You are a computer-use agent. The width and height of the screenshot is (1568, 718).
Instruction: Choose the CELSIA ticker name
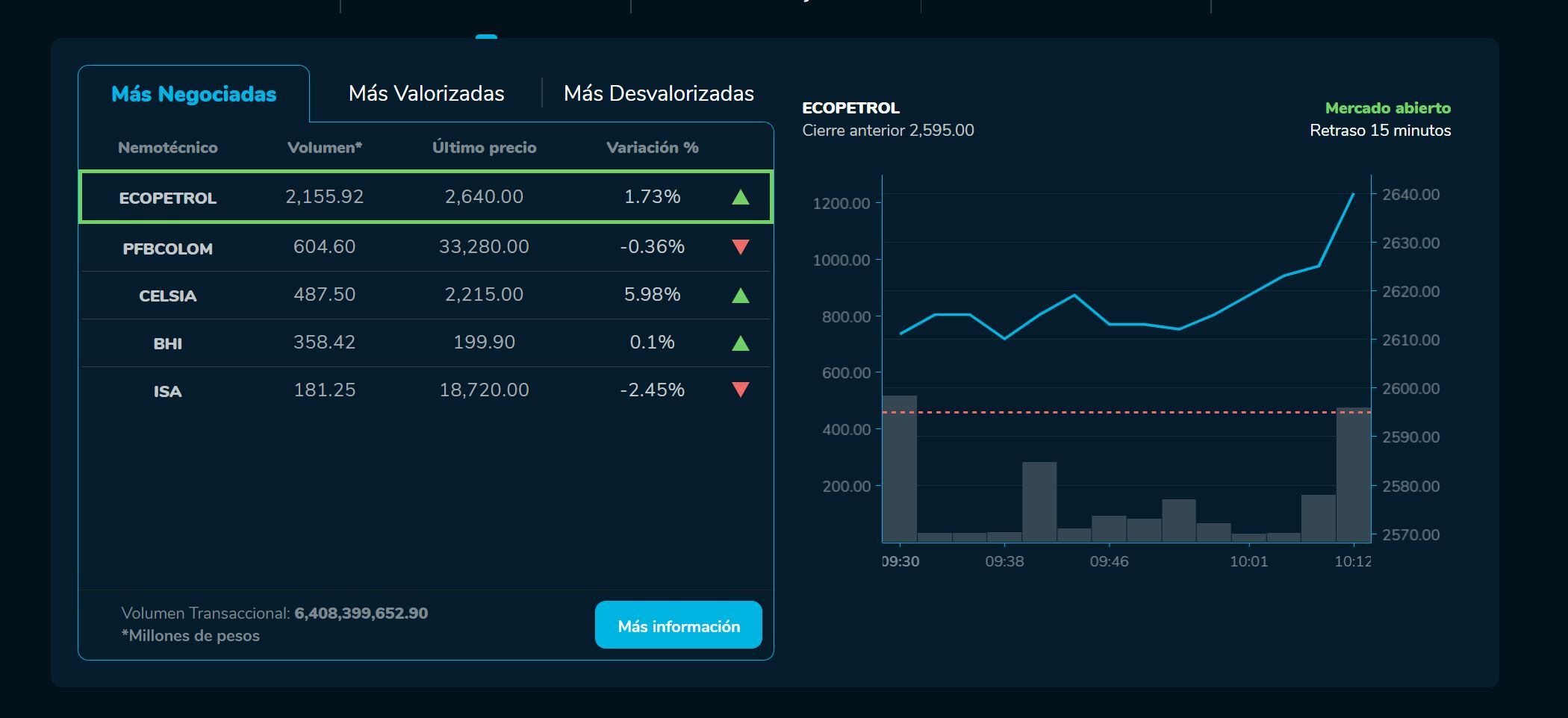coord(167,296)
